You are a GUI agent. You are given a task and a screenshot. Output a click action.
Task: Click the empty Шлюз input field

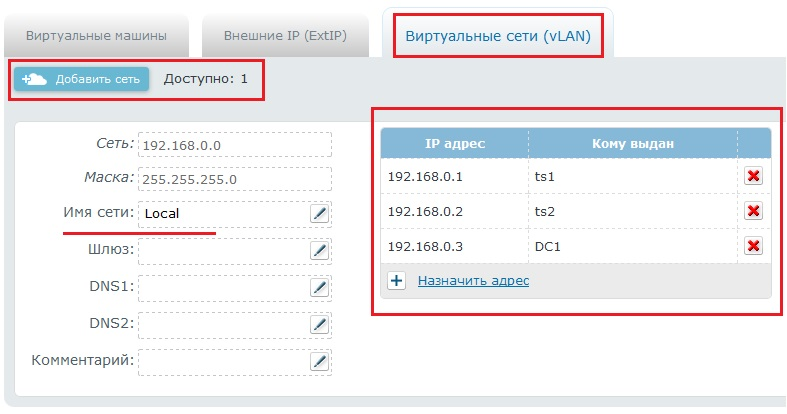point(222,250)
